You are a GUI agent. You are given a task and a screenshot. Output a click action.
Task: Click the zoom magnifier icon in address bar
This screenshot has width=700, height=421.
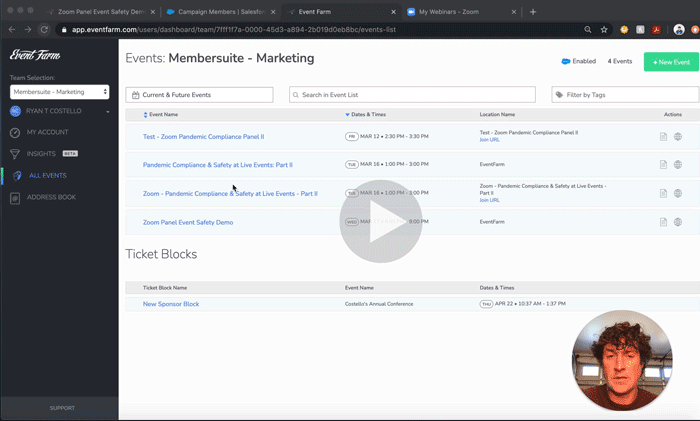tap(588, 29)
